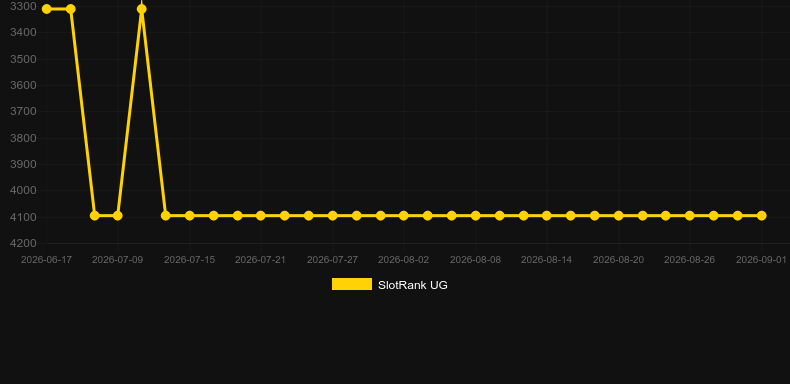Screen dimensions: 790x384
Task: Select the data point above 2026-07-09
Action: click(x=117, y=216)
